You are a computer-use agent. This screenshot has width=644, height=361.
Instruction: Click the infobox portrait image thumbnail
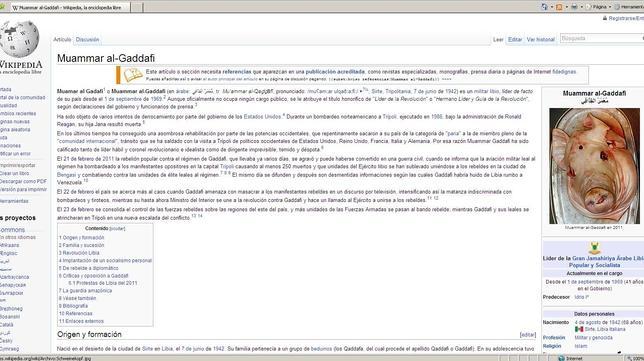pos(594,166)
